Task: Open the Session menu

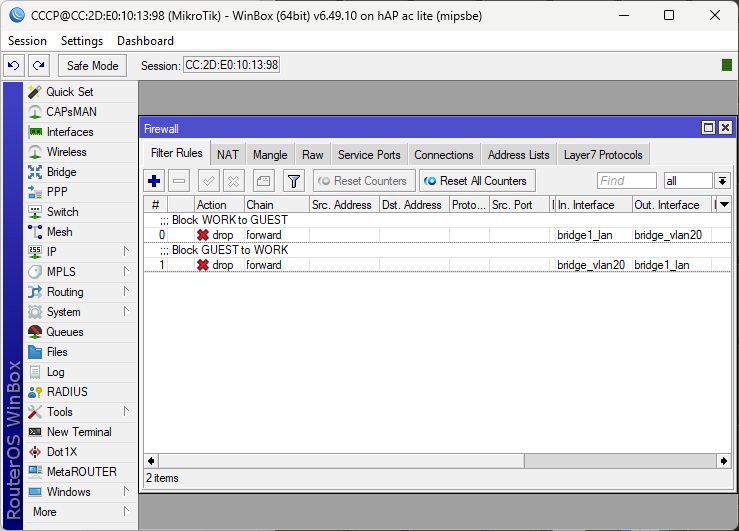Action: click(x=27, y=41)
